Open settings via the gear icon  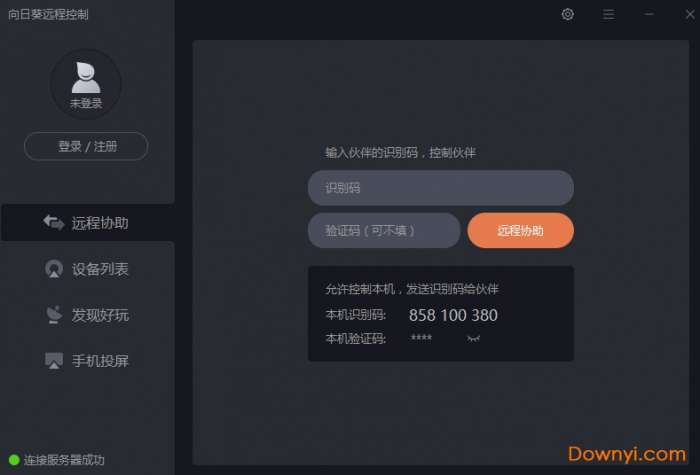click(567, 14)
